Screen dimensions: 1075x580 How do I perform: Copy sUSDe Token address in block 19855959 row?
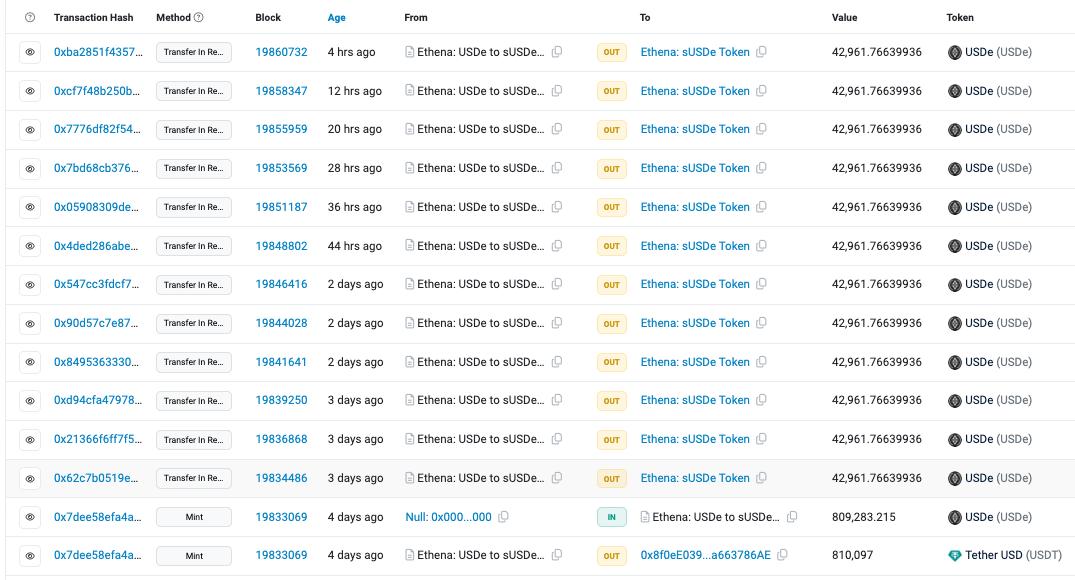[761, 130]
